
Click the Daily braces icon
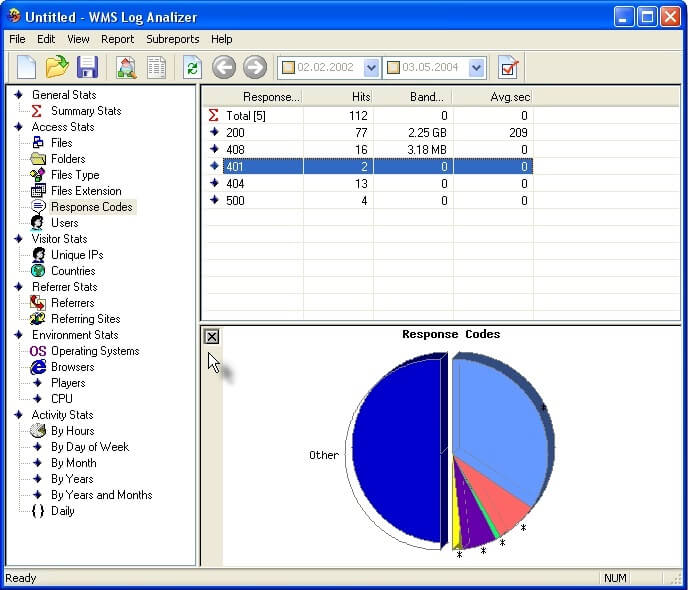tap(38, 511)
